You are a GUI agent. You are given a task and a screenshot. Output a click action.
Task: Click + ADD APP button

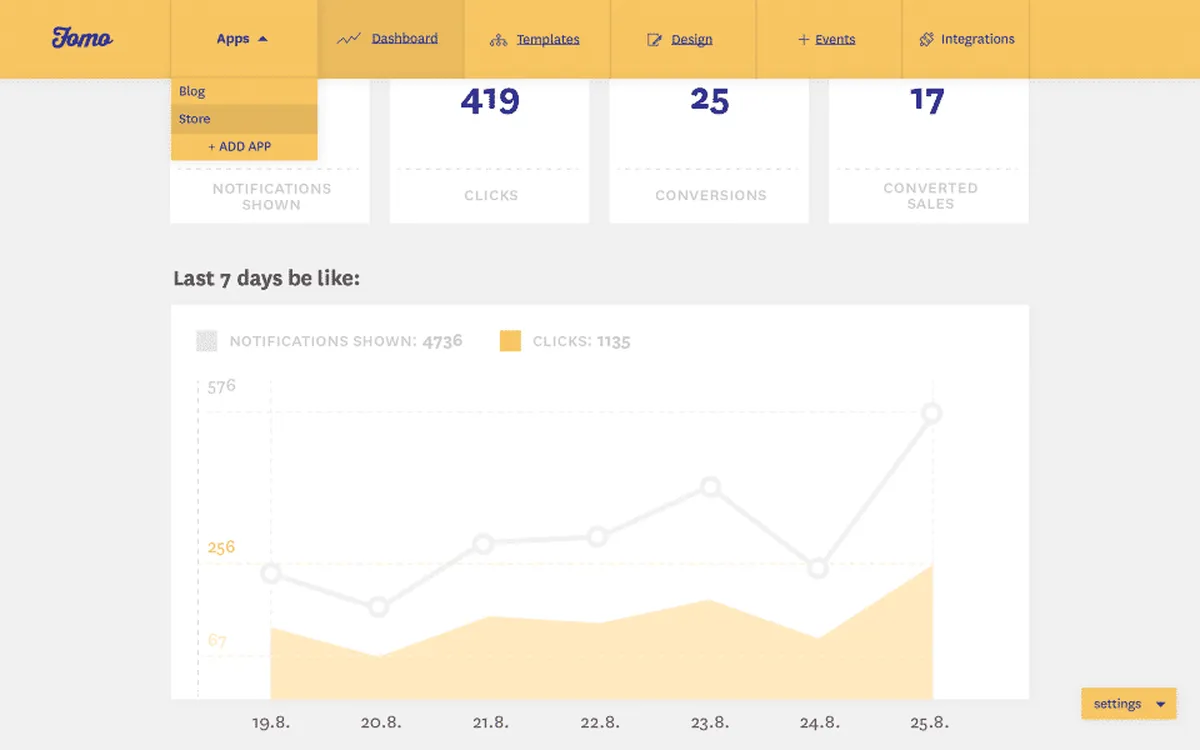point(240,146)
